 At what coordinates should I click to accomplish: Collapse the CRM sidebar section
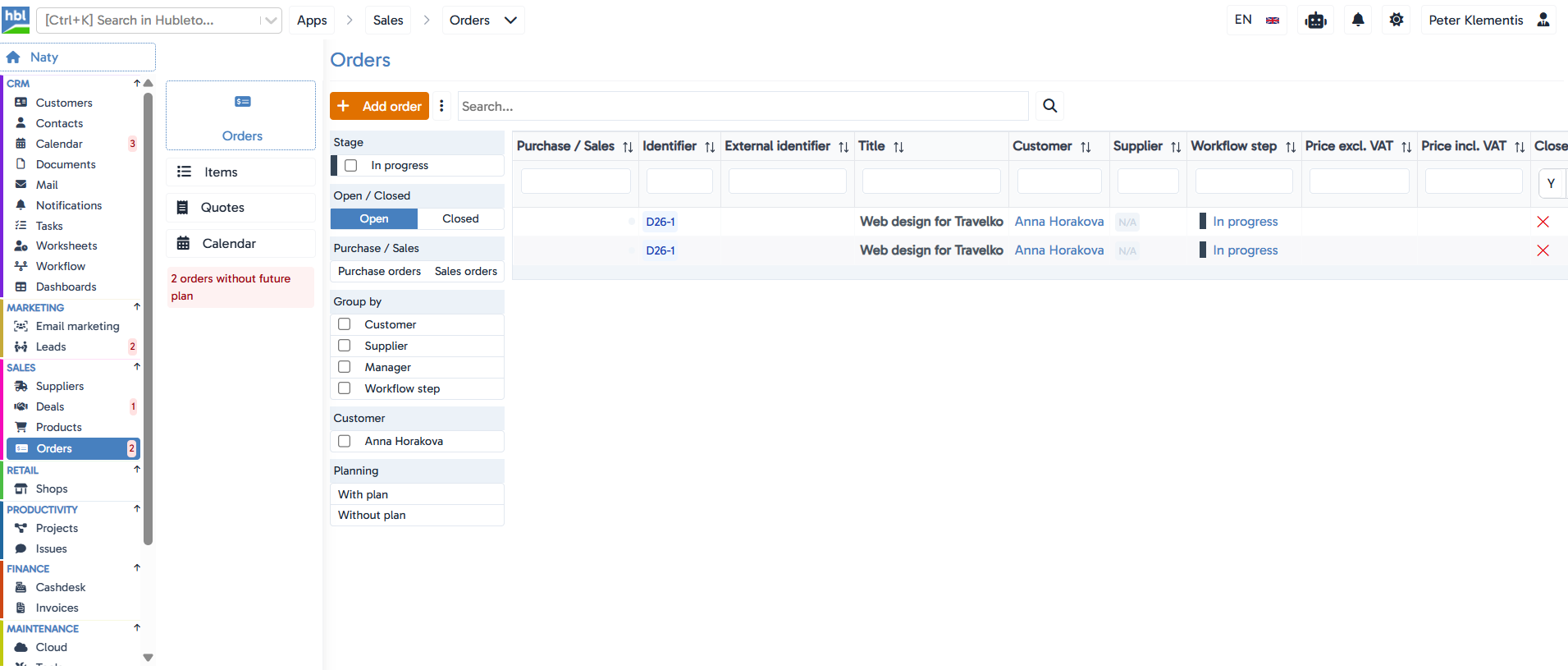[137, 83]
